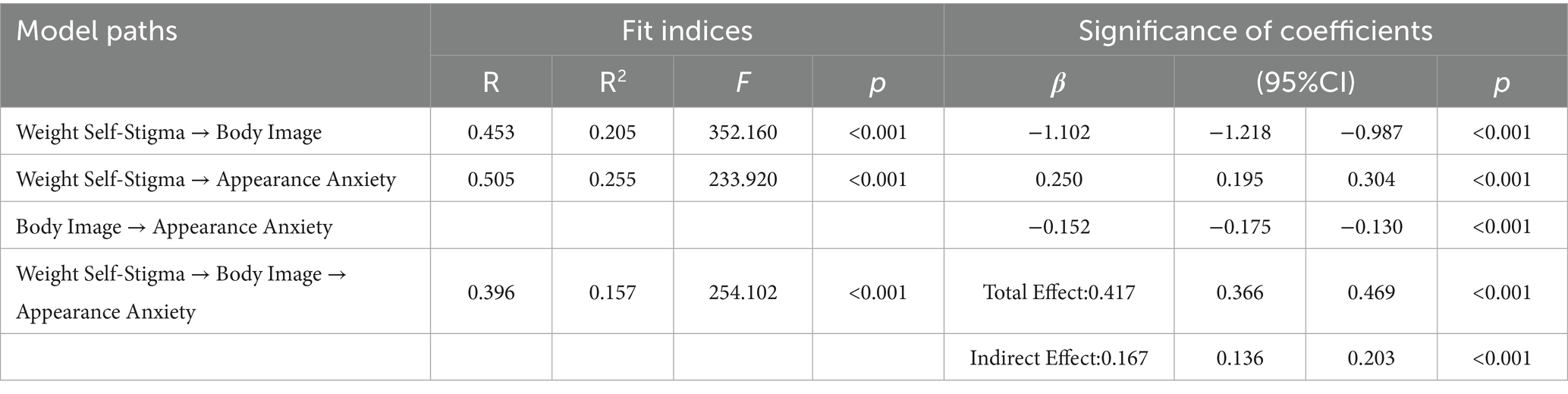Click the "Body Image → Appearance Anxiety" row label

174,226
